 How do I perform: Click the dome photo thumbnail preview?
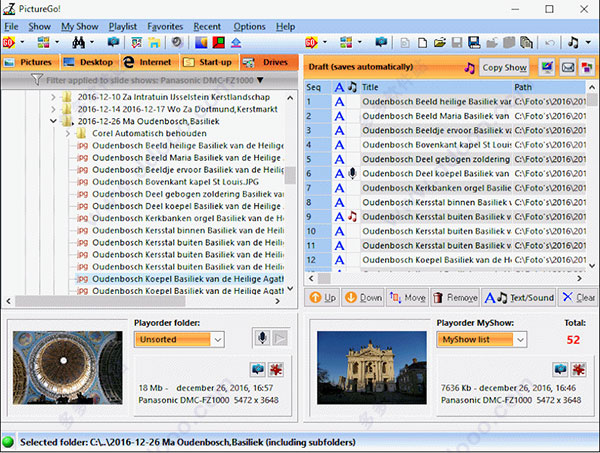[x=68, y=368]
